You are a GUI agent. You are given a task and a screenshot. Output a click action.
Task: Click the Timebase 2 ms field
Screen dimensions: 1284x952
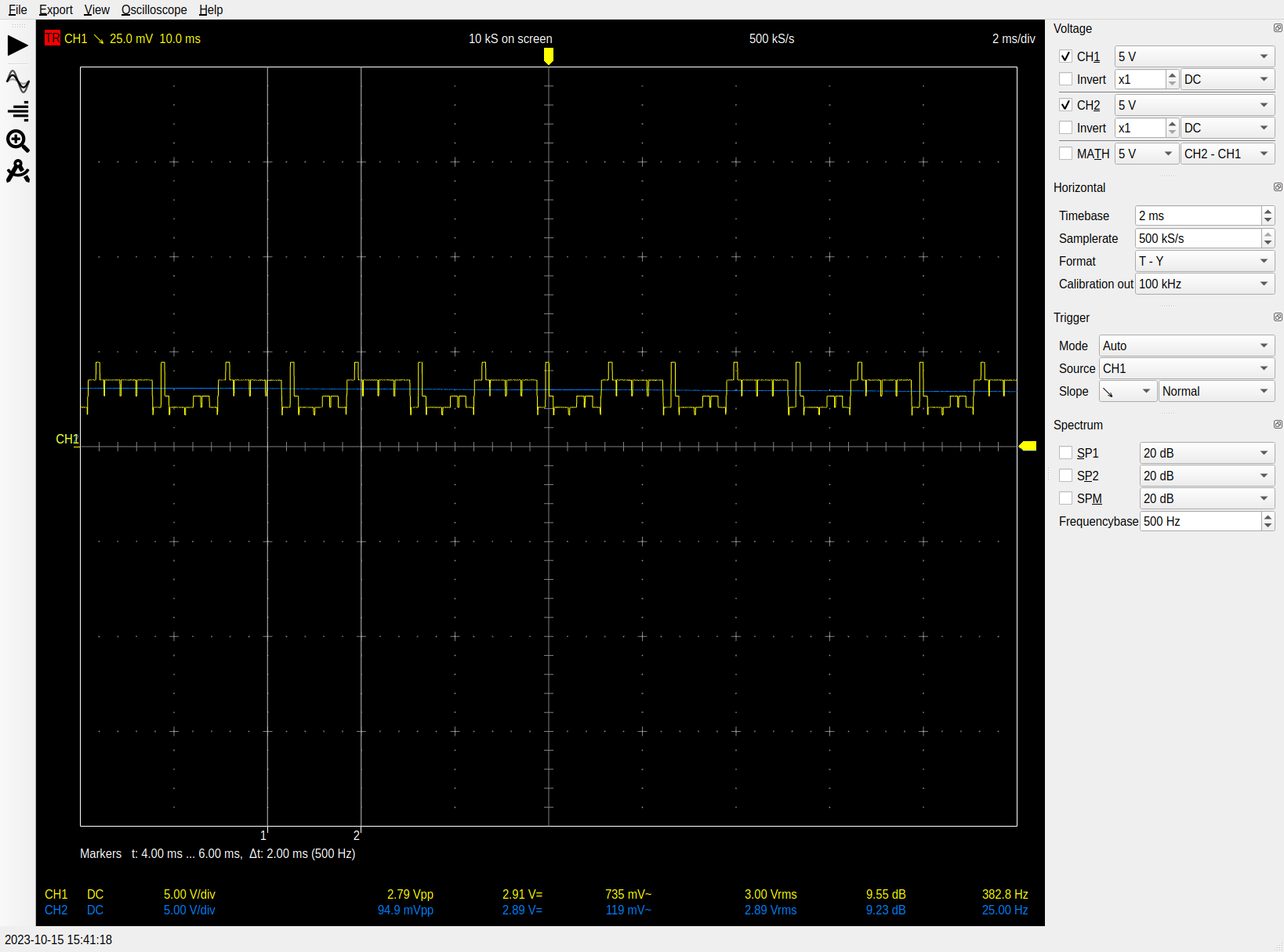coord(1198,215)
